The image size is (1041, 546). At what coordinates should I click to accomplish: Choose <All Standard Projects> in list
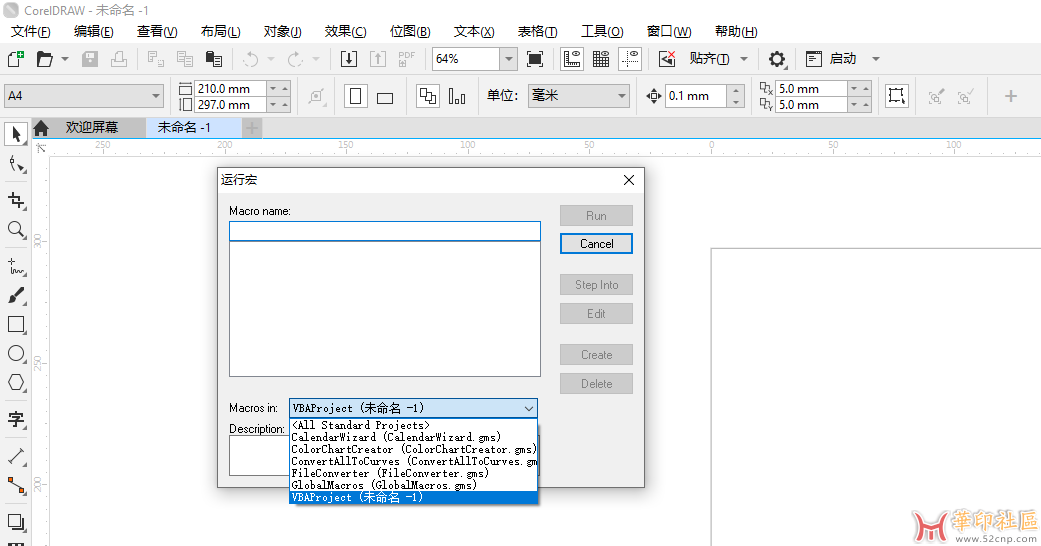tap(414, 425)
